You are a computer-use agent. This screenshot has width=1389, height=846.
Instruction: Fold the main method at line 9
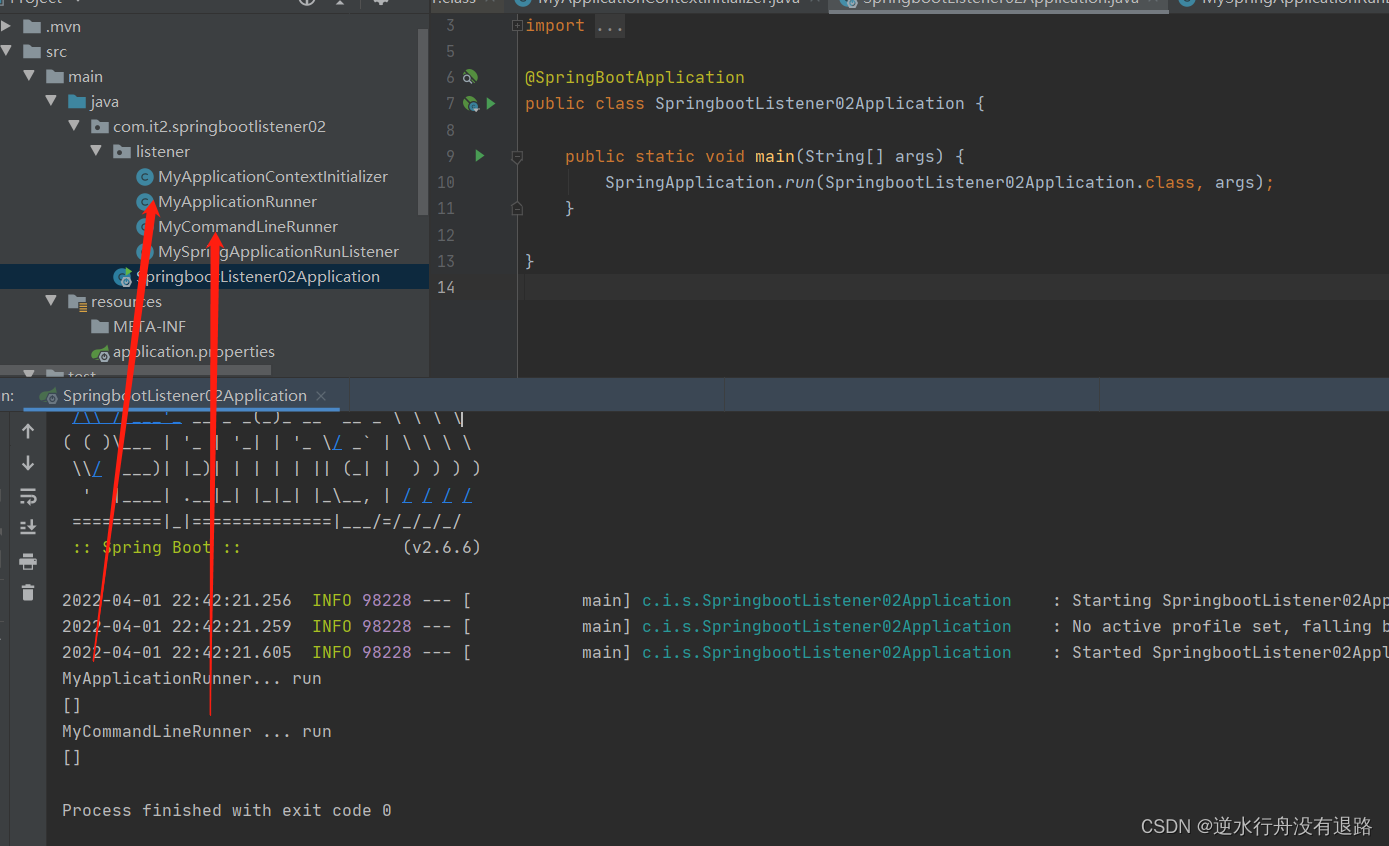click(516, 156)
